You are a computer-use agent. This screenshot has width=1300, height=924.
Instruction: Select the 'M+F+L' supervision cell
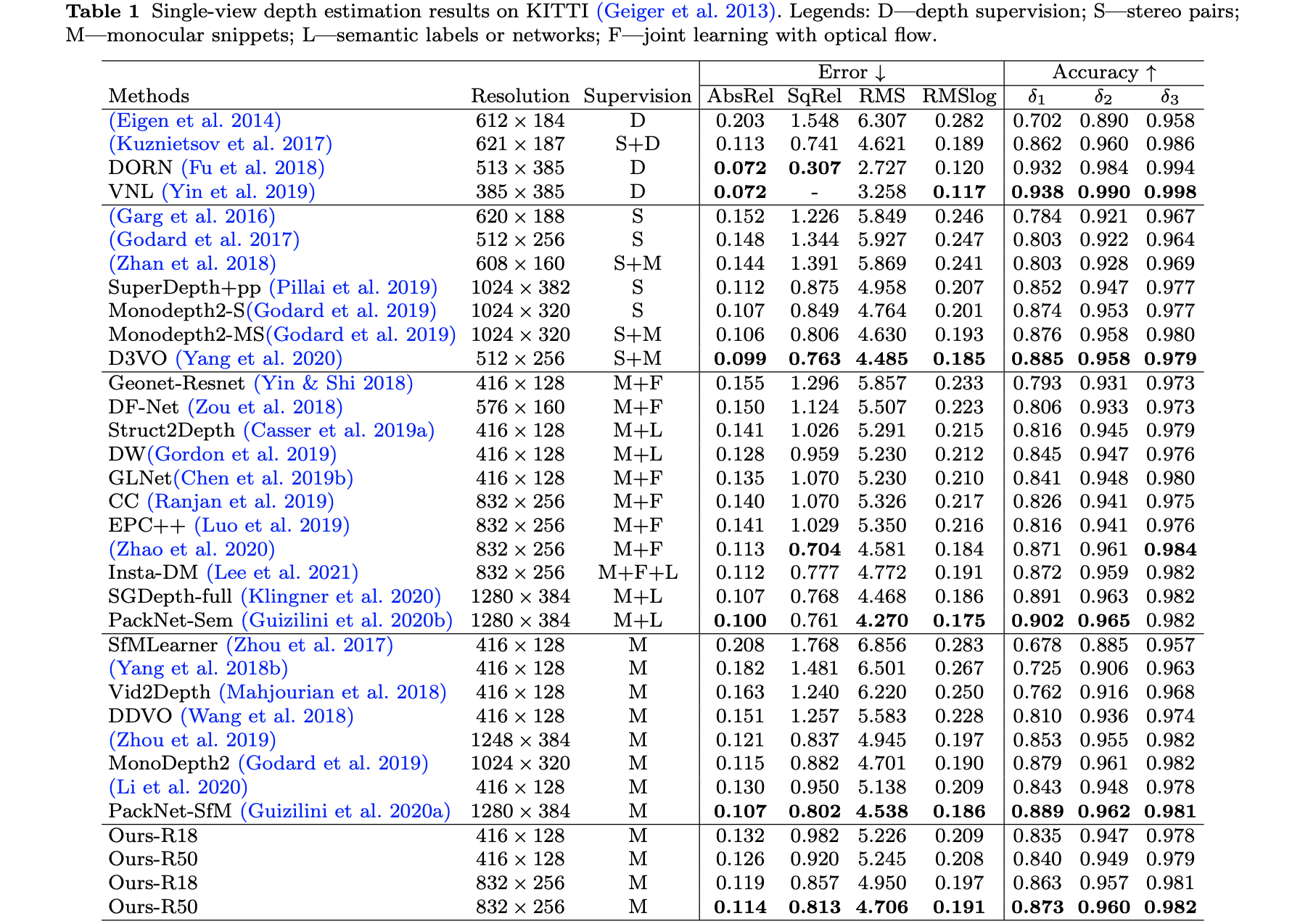638,573
